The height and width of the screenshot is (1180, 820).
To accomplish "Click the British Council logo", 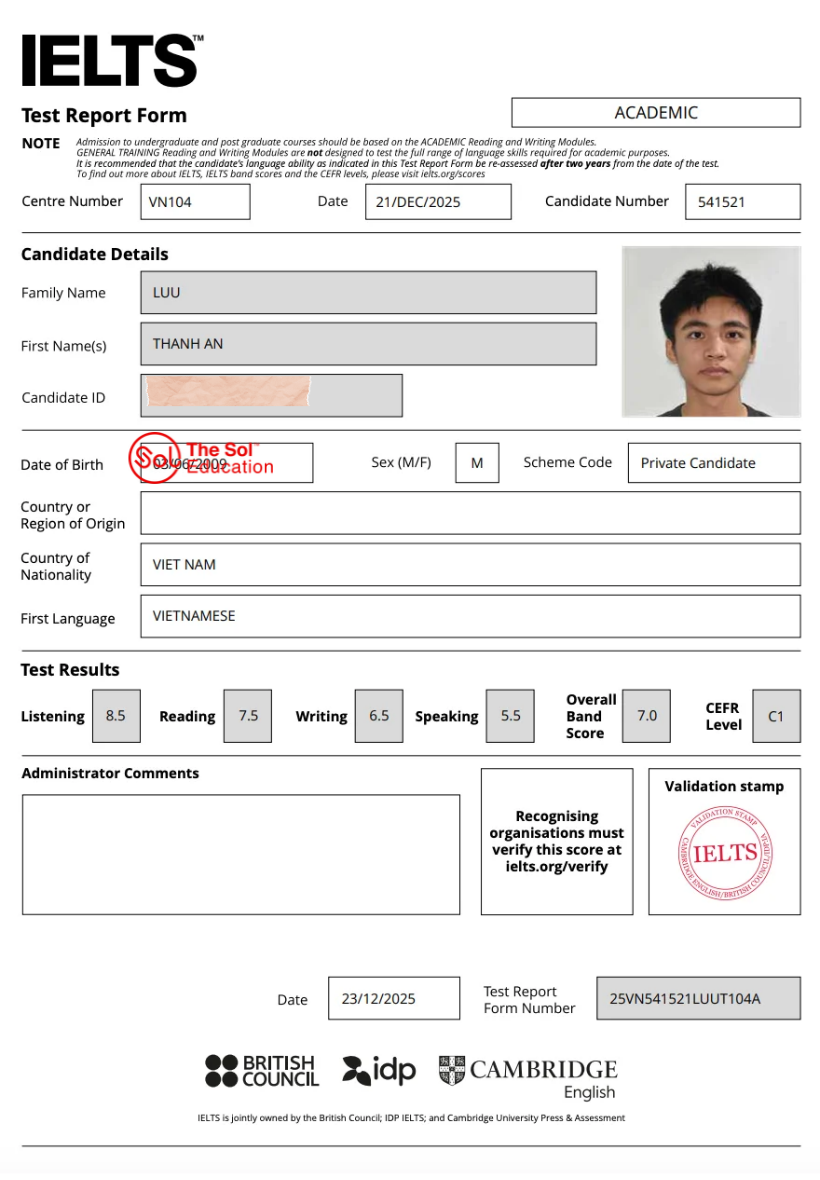I will (x=262, y=1071).
